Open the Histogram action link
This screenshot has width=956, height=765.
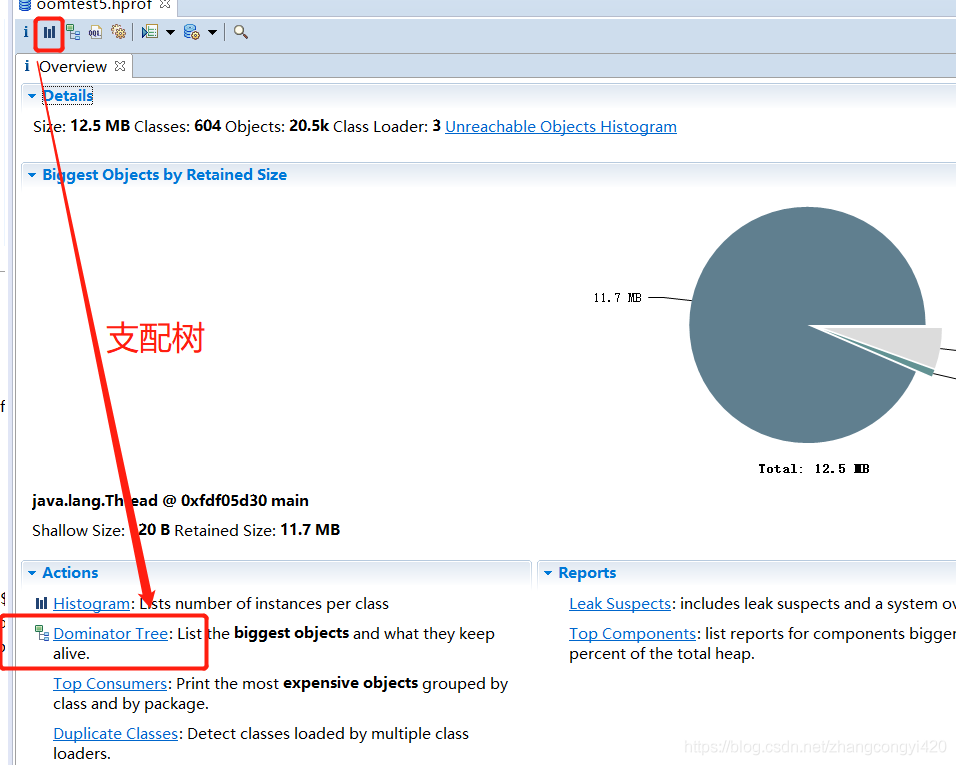91,603
